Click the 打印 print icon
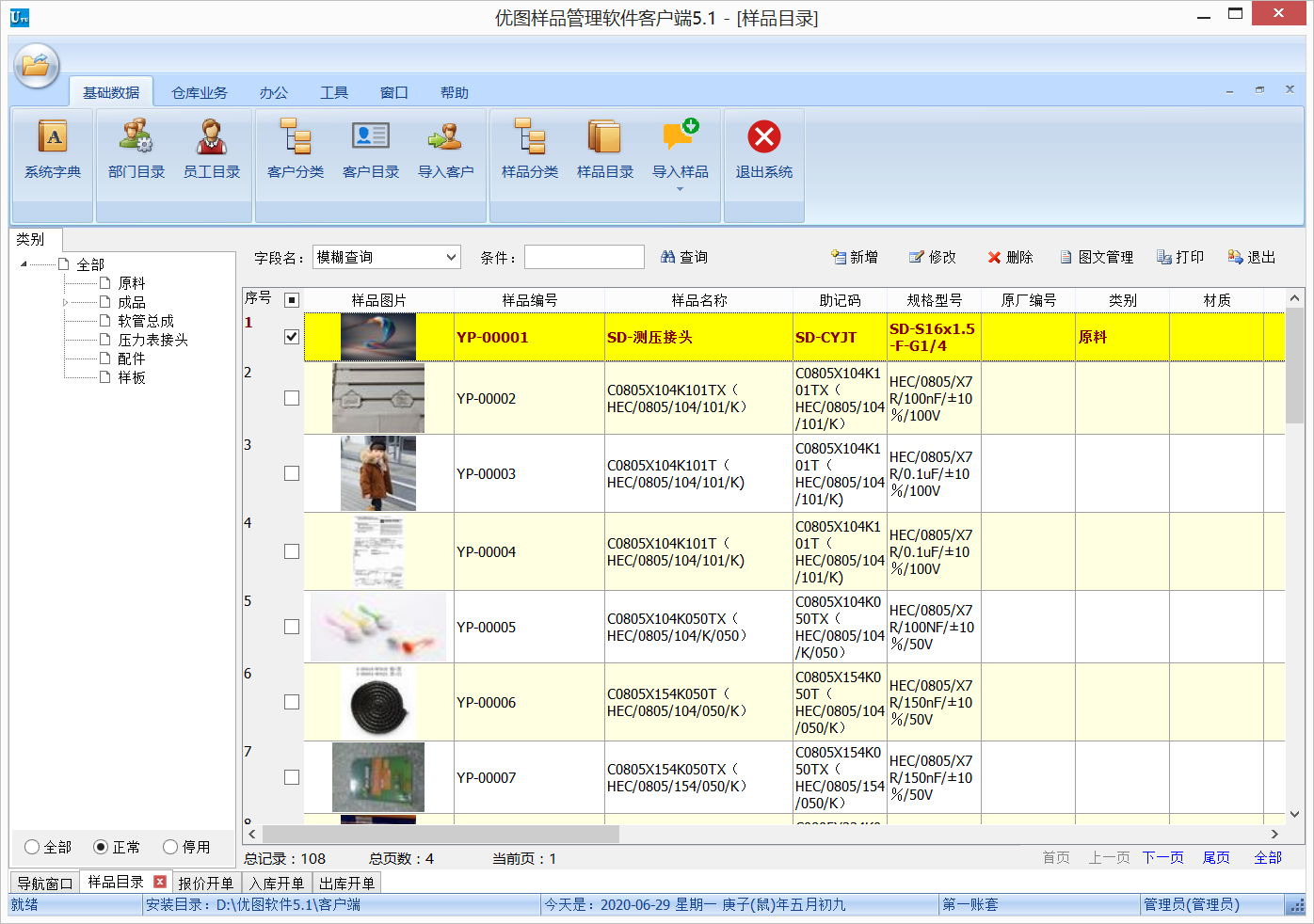 click(x=1179, y=256)
